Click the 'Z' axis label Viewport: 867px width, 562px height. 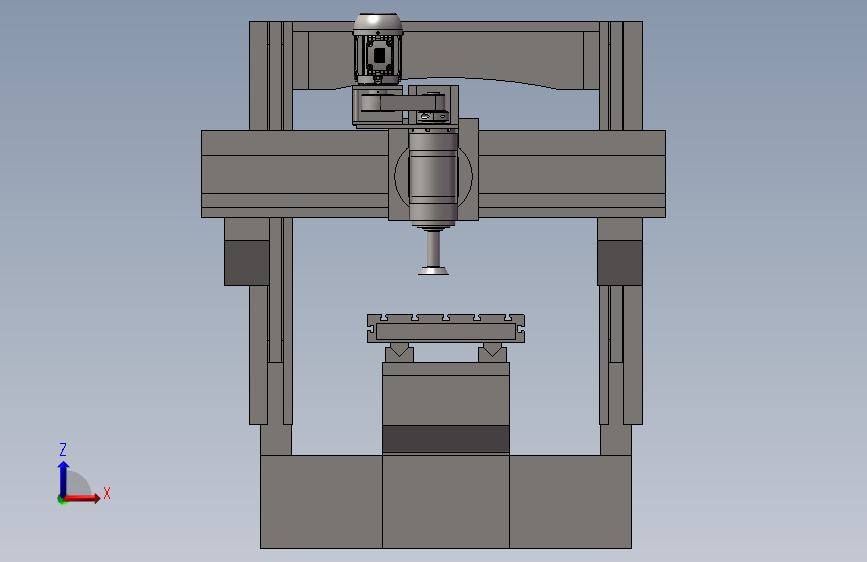pos(63,449)
